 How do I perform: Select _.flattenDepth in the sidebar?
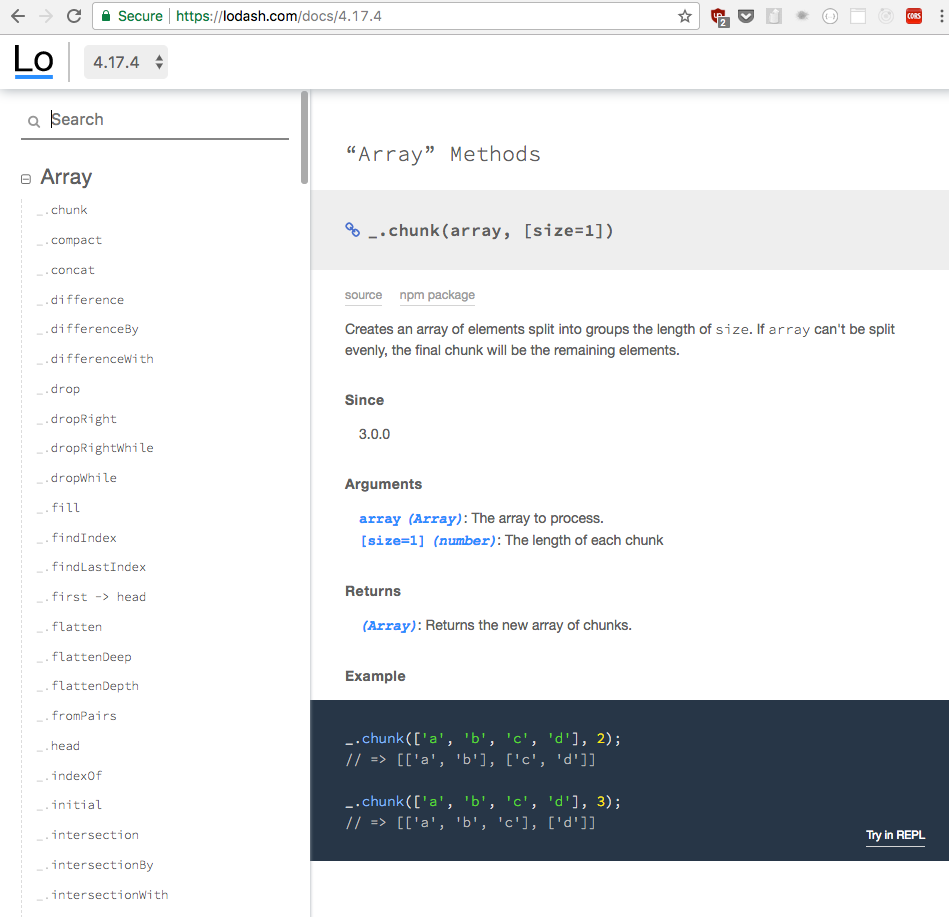tap(88, 686)
